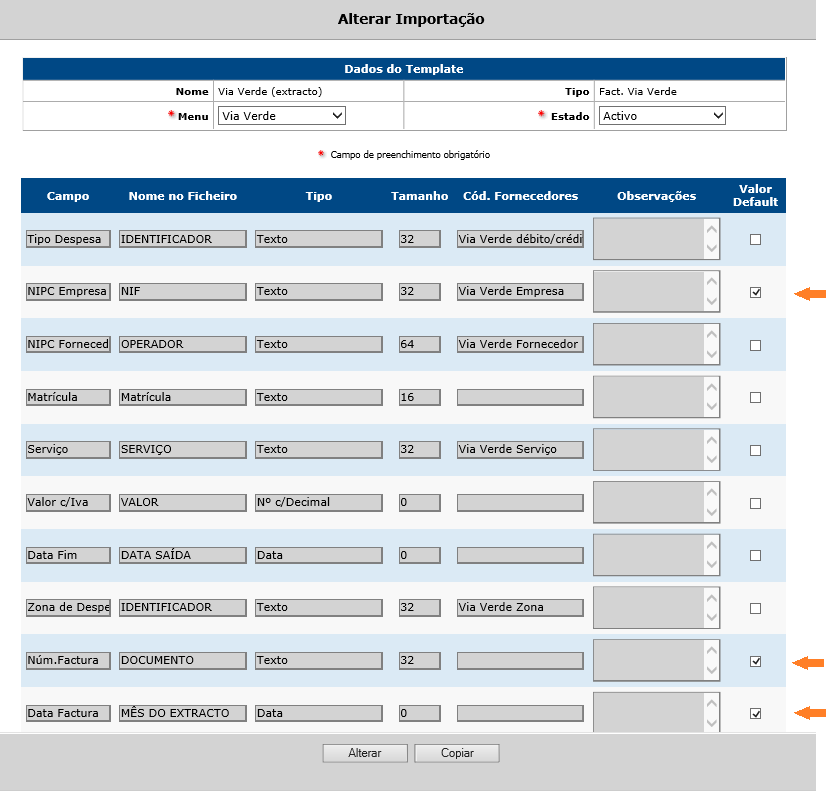Click the NIF file name field

(x=183, y=291)
